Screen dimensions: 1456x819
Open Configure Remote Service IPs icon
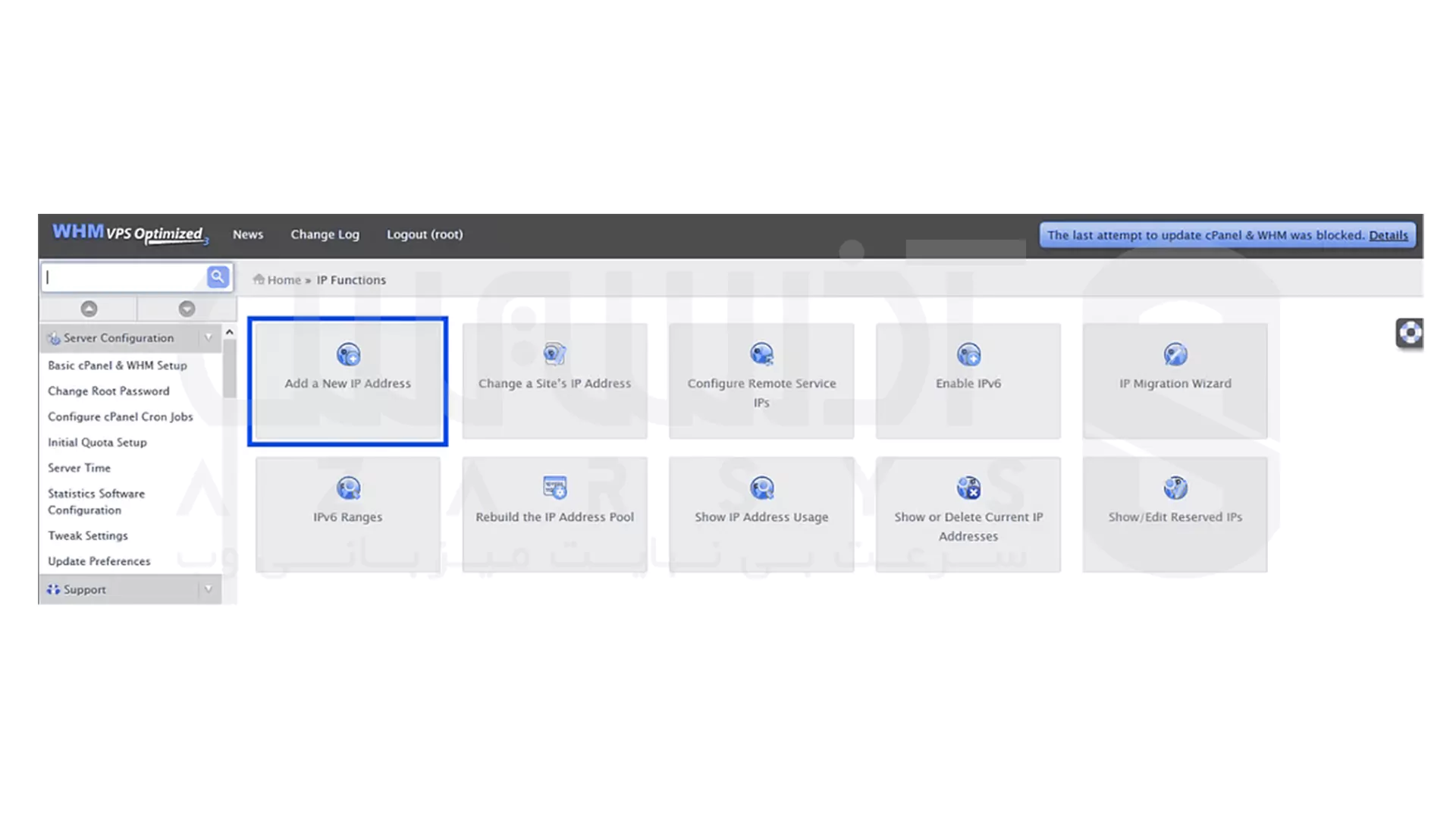tap(761, 355)
